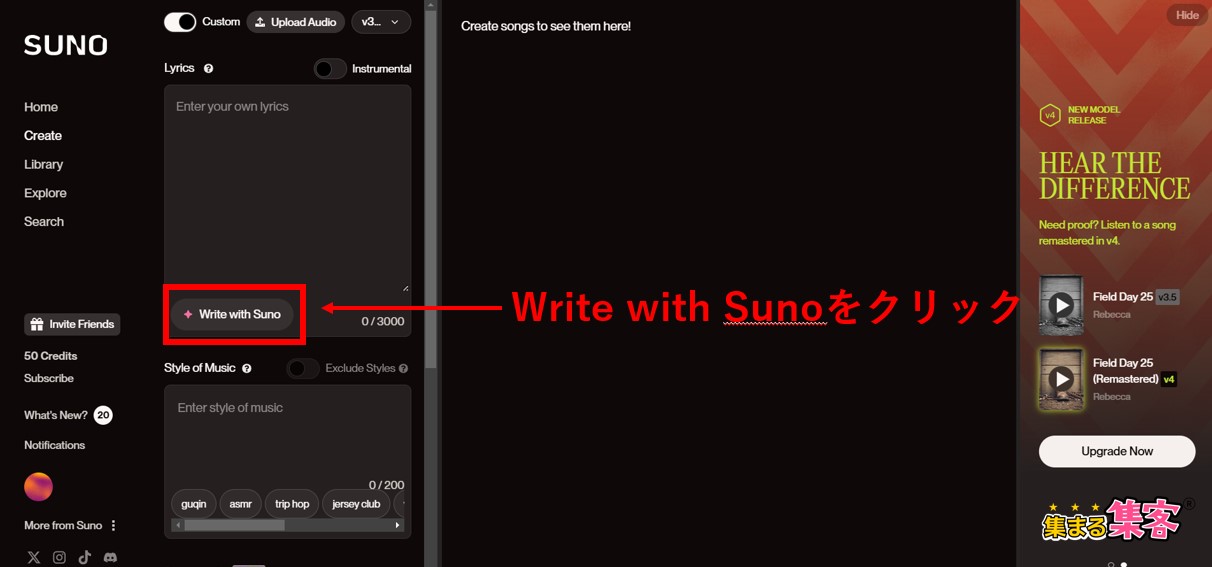Image resolution: width=1212 pixels, height=567 pixels.
Task: Select the asmr style tag
Action: click(241, 504)
